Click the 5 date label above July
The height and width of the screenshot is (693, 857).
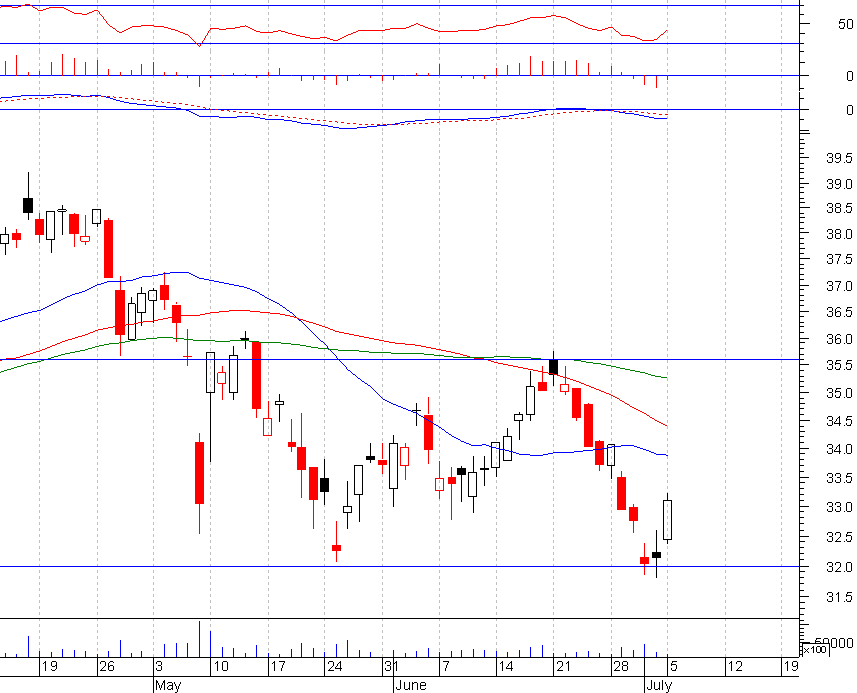[674, 667]
